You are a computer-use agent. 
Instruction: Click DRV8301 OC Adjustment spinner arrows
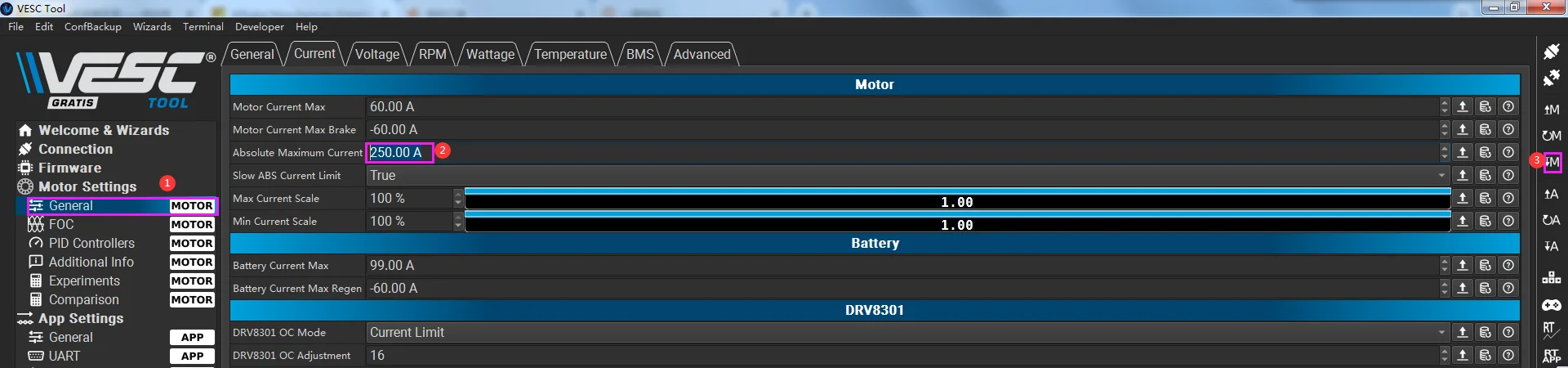[x=1444, y=355]
